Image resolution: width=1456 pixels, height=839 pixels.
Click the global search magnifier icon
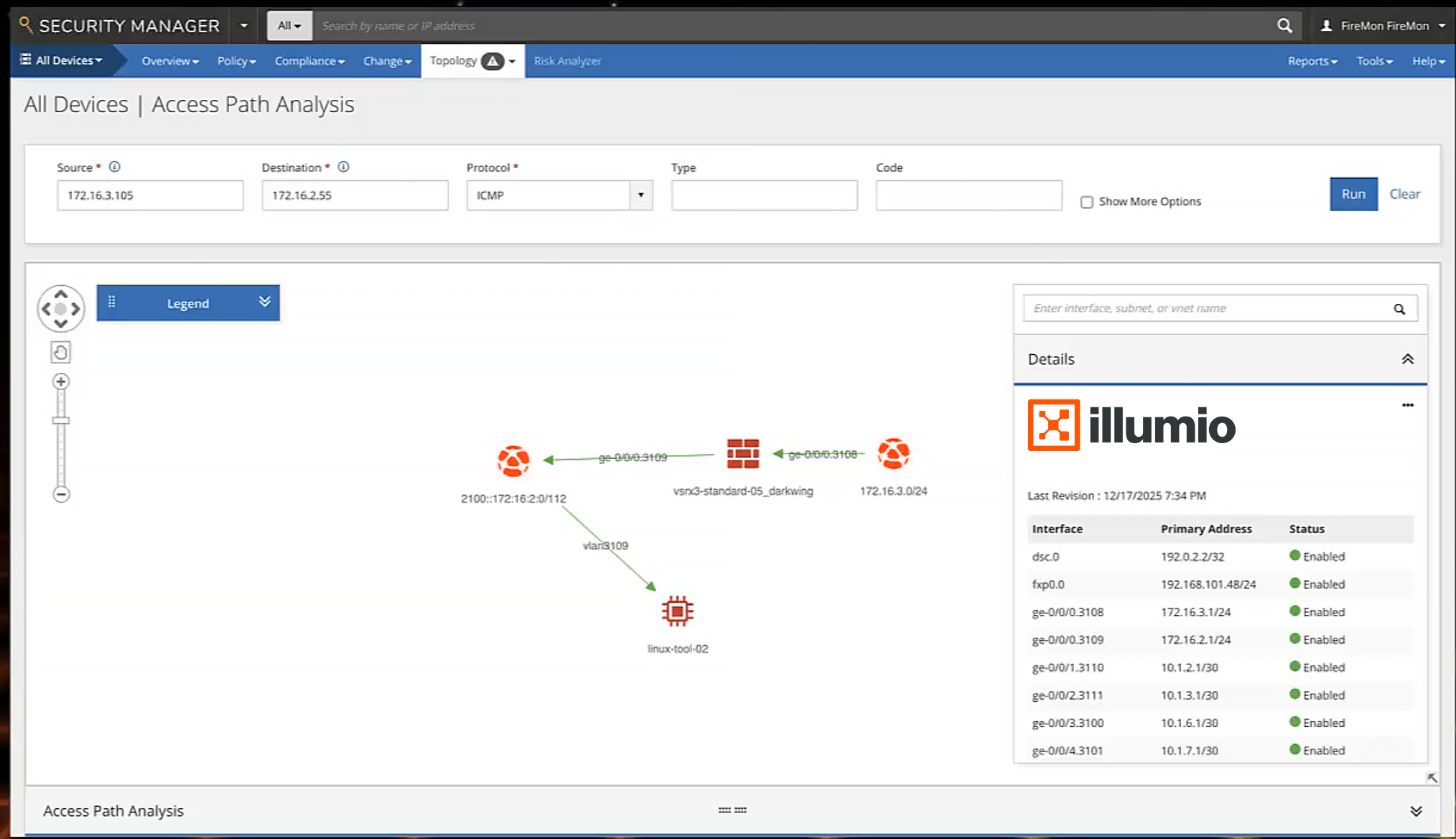tap(1284, 26)
